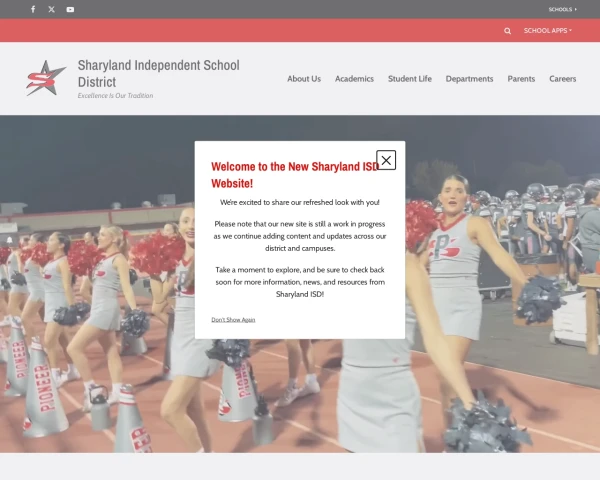Open the About Us menu
Viewport: 600px width, 480px height.
click(x=304, y=78)
